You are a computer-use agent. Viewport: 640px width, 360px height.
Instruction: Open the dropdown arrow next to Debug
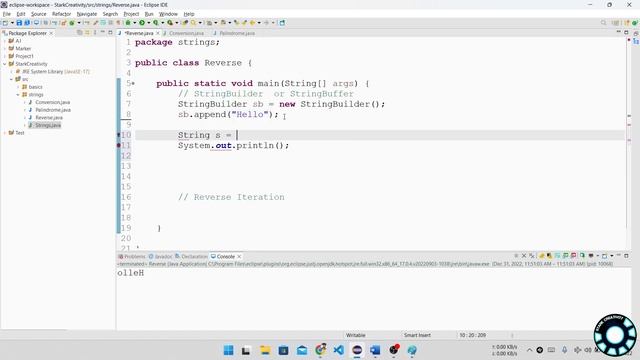coord(135,23)
